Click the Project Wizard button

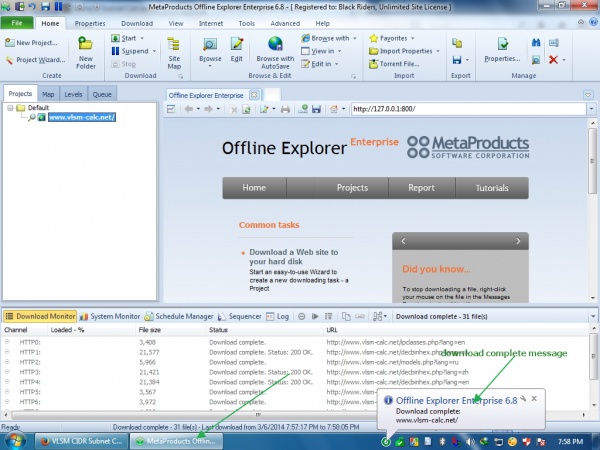pos(35,60)
